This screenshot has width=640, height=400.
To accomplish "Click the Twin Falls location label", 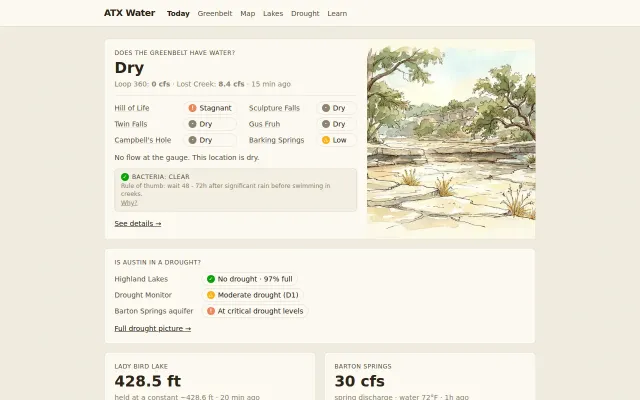I will coord(131,124).
